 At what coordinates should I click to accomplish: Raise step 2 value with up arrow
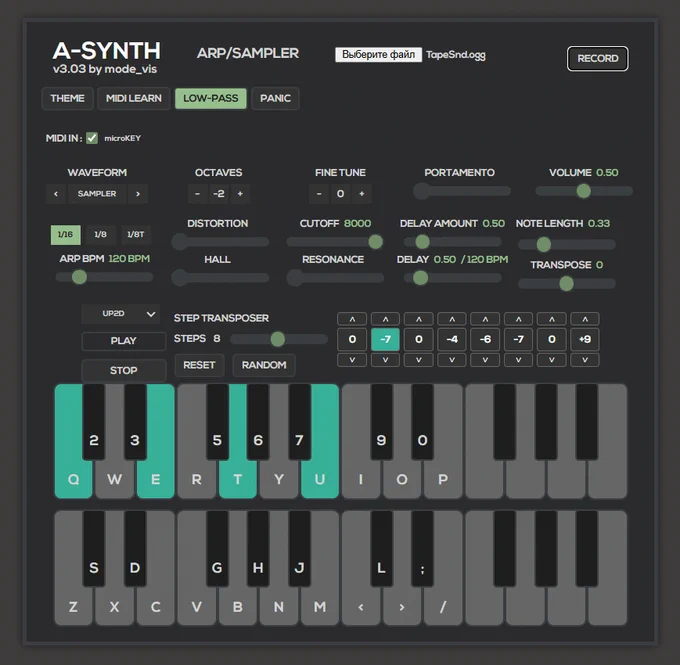click(x=386, y=319)
